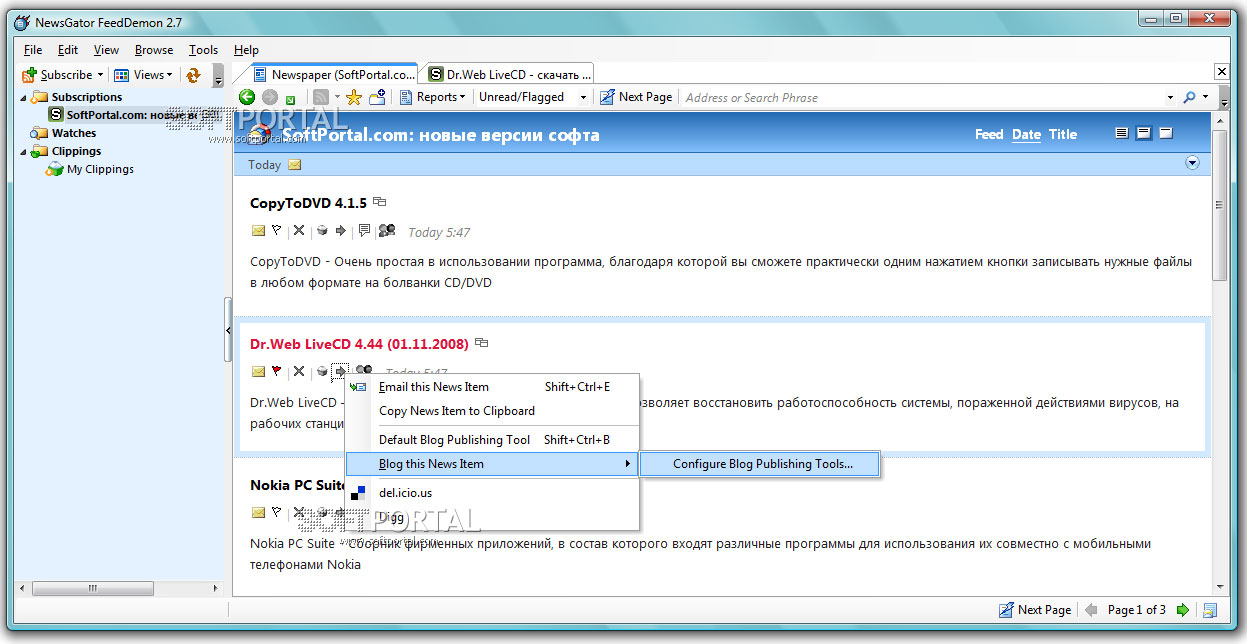
Task: Open Dr.Web LiveCD 4.44 (01.11.2008) headline
Action: [x=359, y=344]
